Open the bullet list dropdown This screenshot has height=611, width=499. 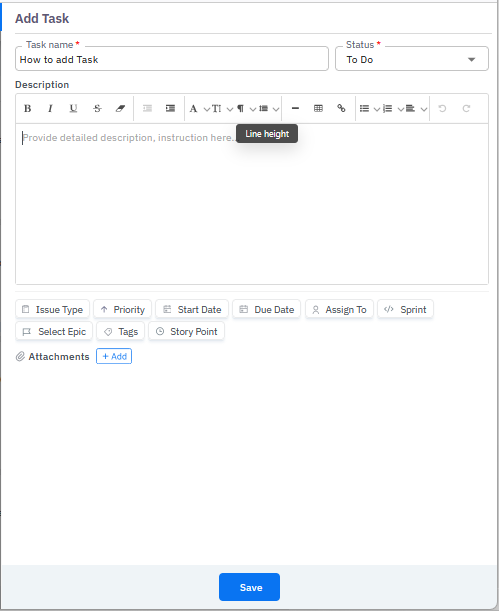click(x=369, y=109)
